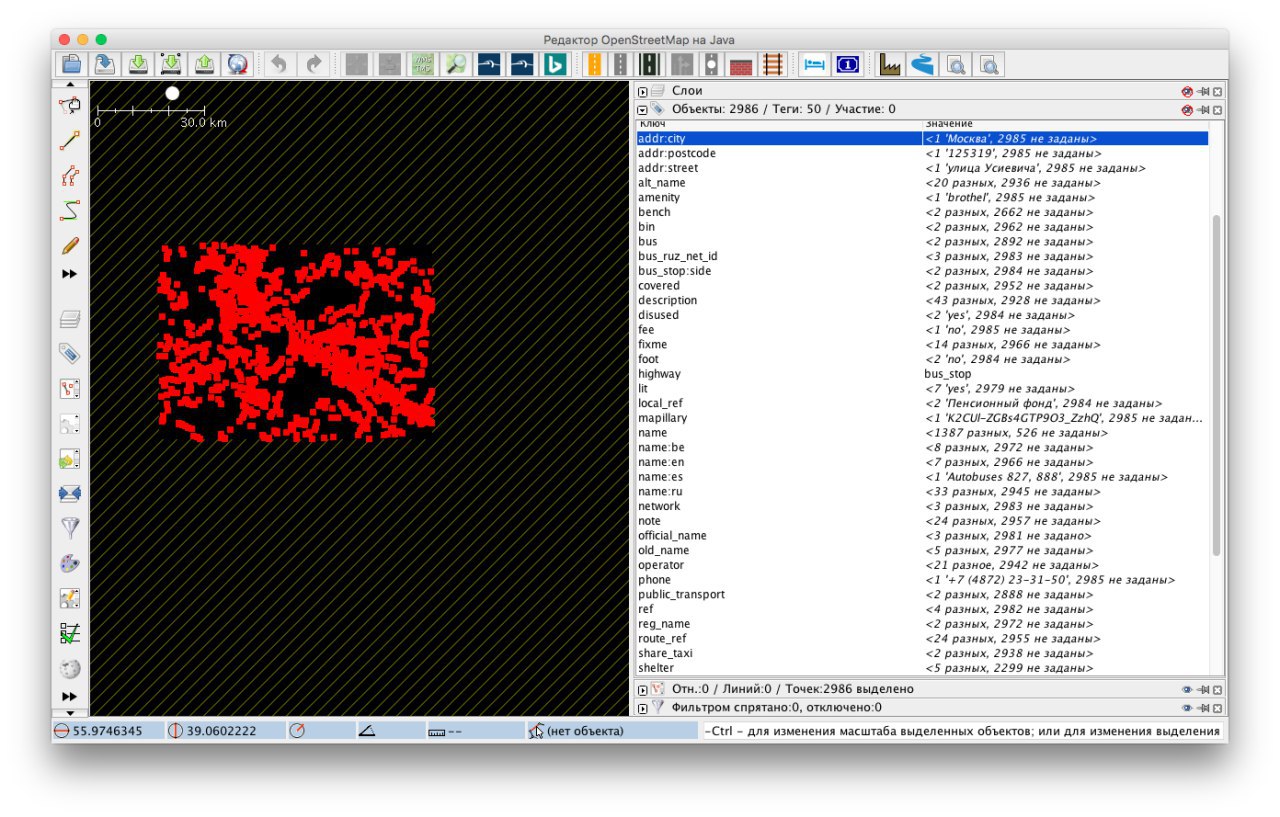
Task: Click the Undo arrow in toolbar
Action: (279, 64)
